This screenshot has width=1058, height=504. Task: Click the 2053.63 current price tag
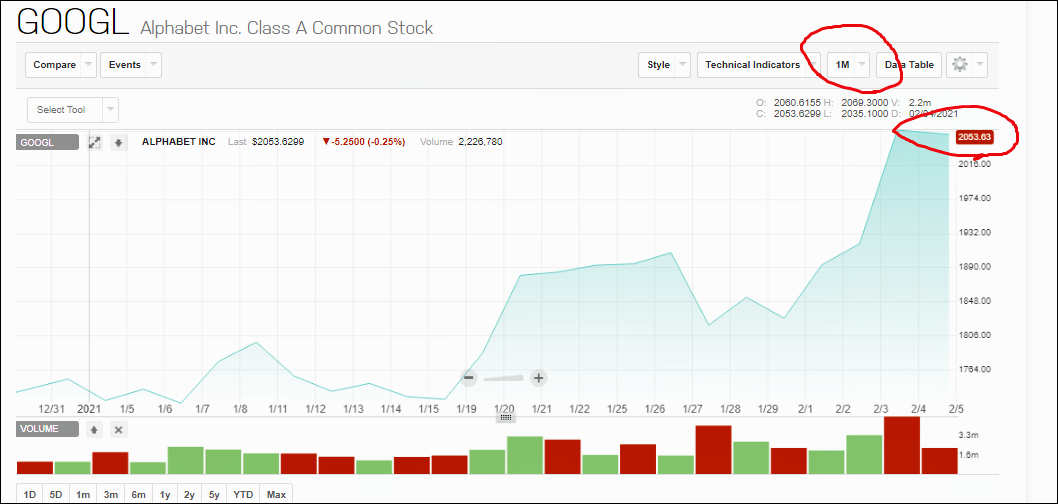[x=975, y=137]
